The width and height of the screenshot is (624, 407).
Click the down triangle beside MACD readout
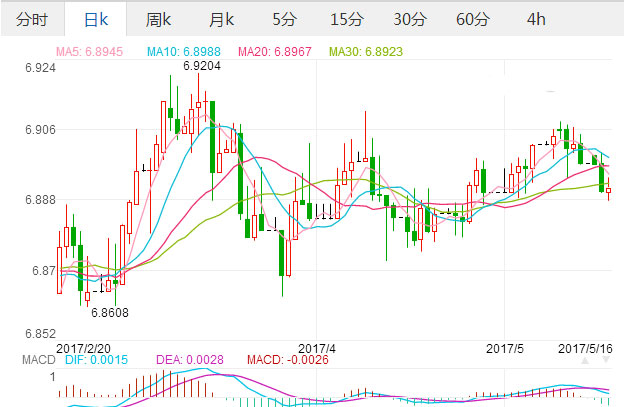606,360
